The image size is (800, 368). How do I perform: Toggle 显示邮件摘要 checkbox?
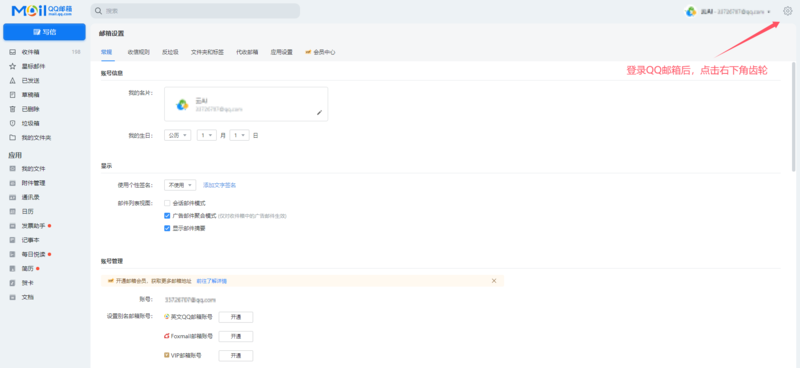coord(167,229)
